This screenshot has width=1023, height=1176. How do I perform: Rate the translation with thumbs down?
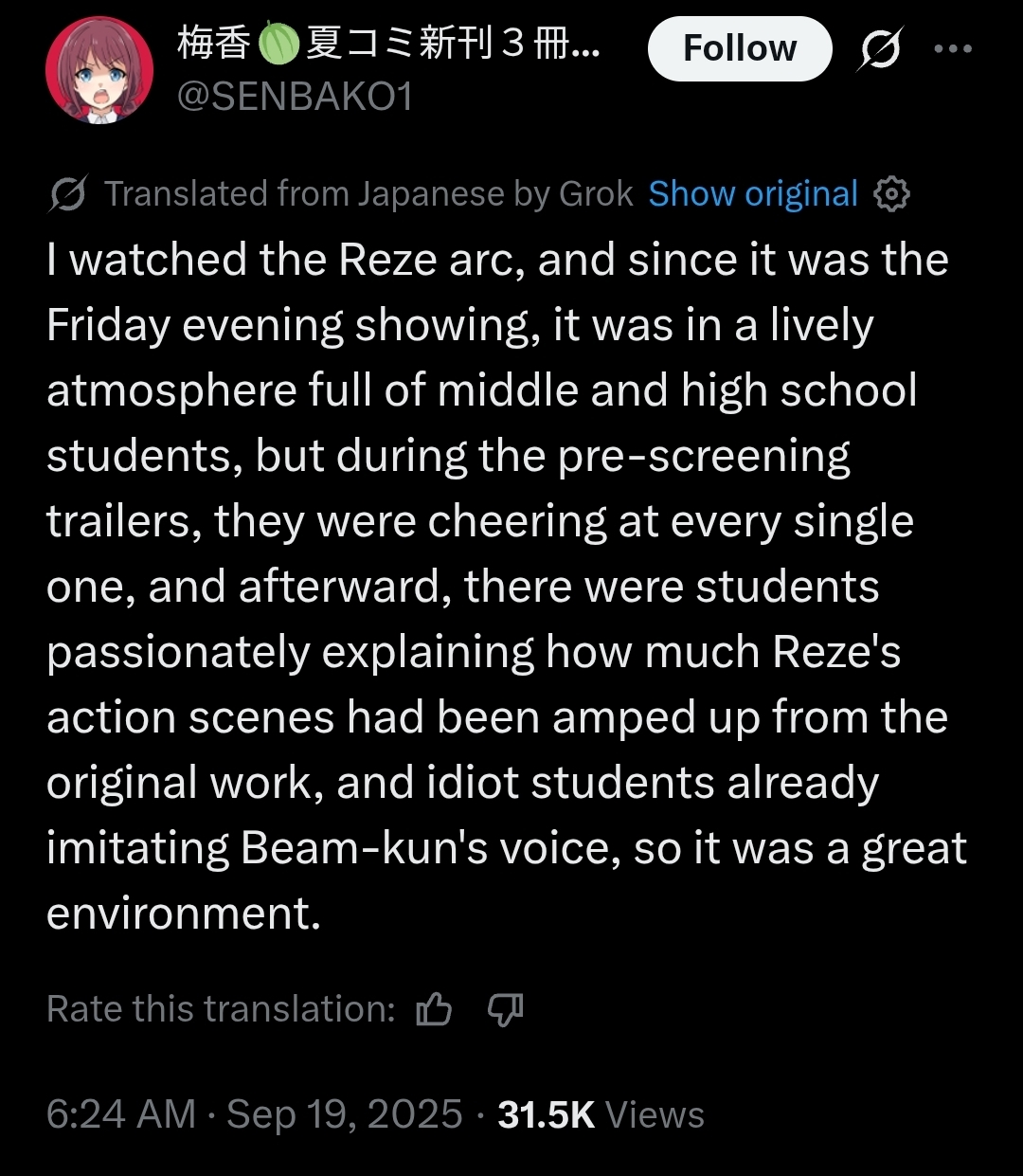(x=505, y=1009)
